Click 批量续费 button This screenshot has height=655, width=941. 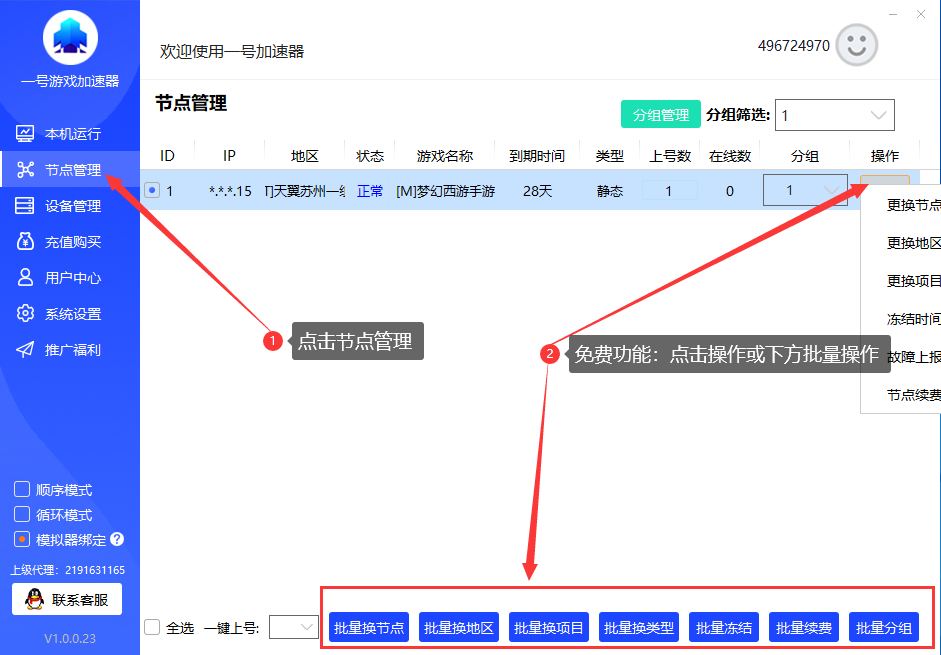[x=804, y=627]
